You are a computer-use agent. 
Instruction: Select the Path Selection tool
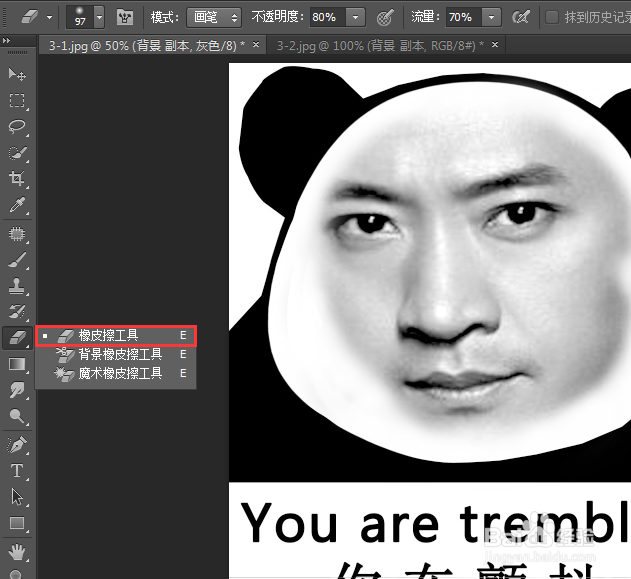point(17,497)
